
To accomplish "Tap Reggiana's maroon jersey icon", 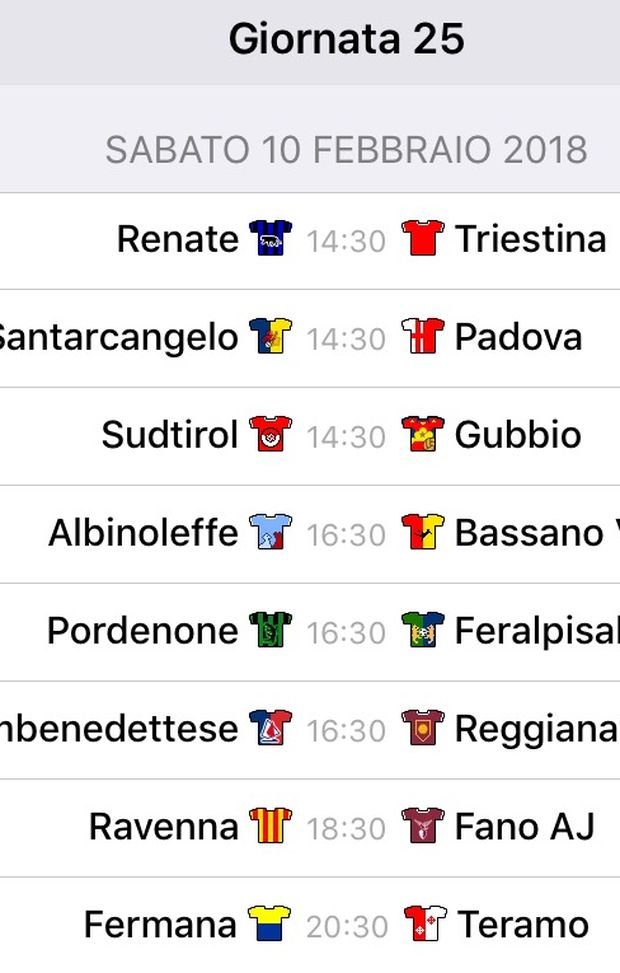I will pyautogui.click(x=423, y=729).
